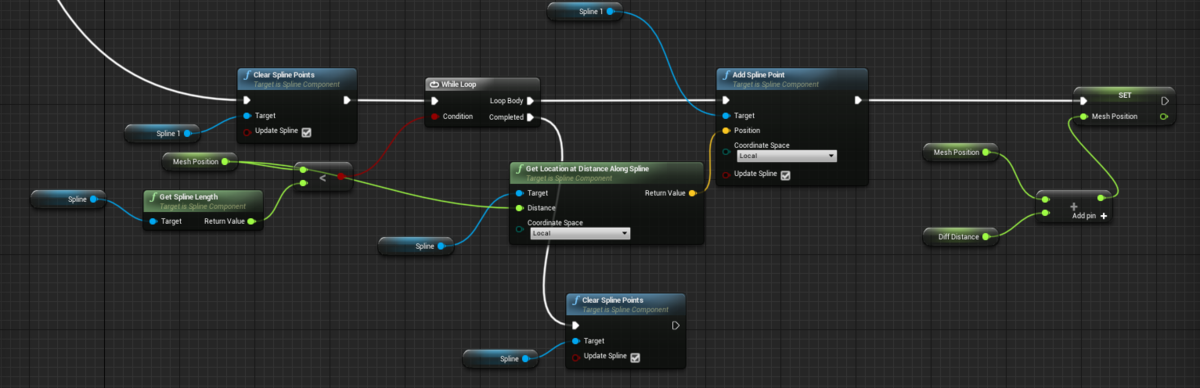Toggle Update Spline on Clear Spline Points below loop
1200x388 pixels.
pos(635,357)
